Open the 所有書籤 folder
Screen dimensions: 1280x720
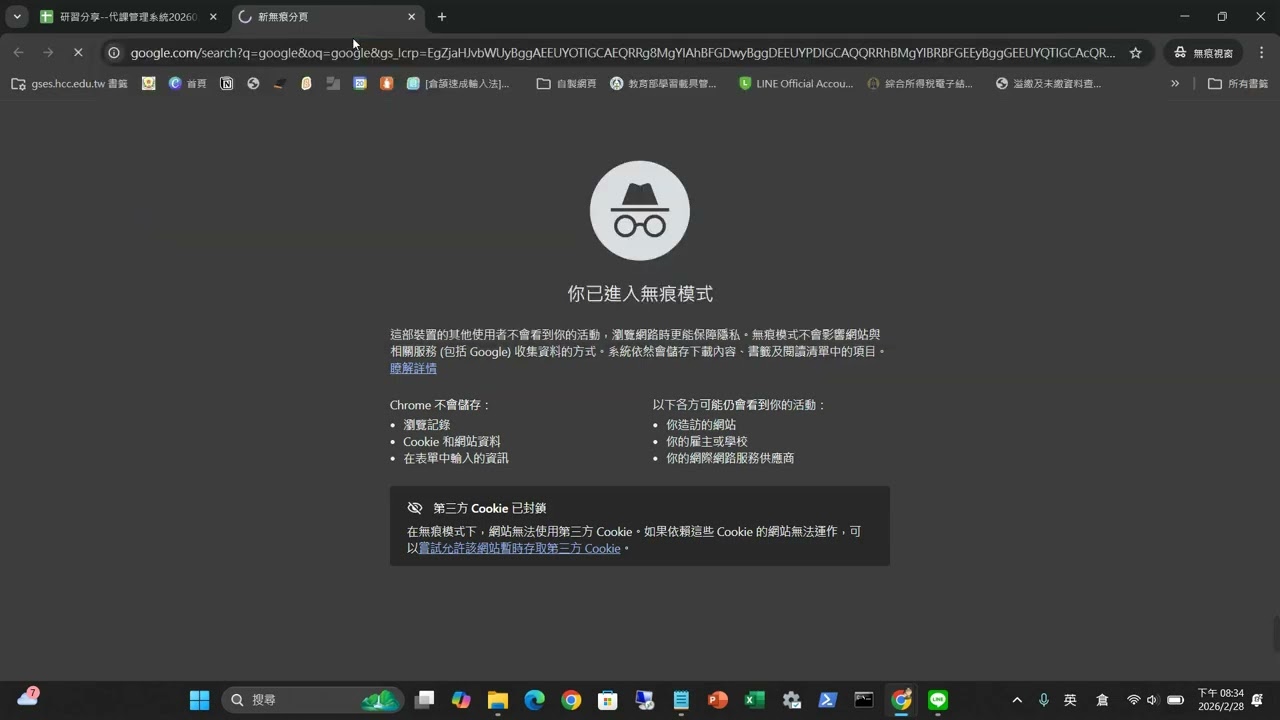pyautogui.click(x=1238, y=84)
